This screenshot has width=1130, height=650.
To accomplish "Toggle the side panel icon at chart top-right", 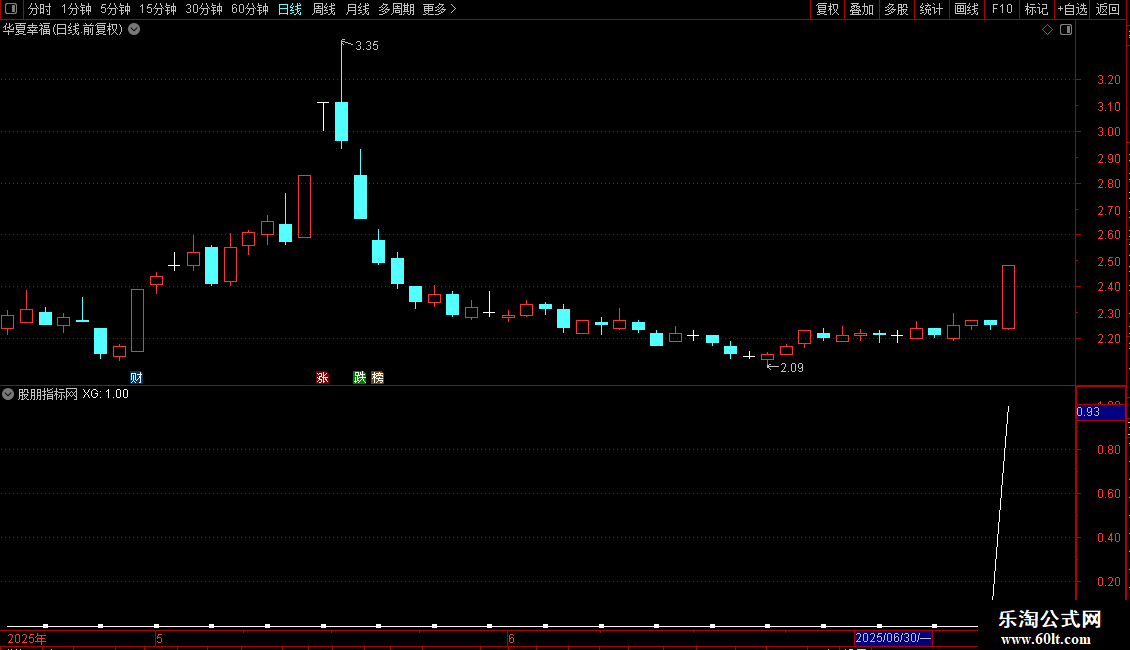I will click(x=1066, y=30).
